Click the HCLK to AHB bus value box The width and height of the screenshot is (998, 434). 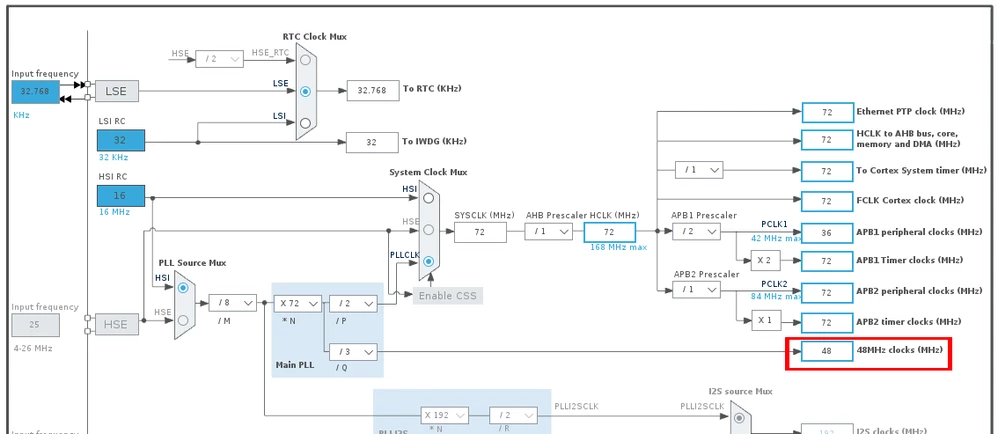coord(827,140)
